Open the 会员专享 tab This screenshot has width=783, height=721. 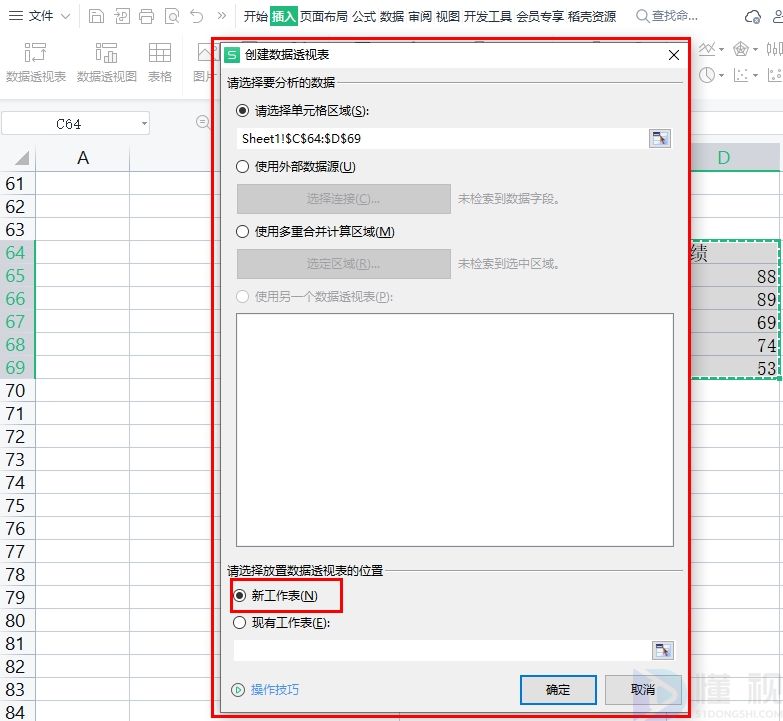[540, 16]
